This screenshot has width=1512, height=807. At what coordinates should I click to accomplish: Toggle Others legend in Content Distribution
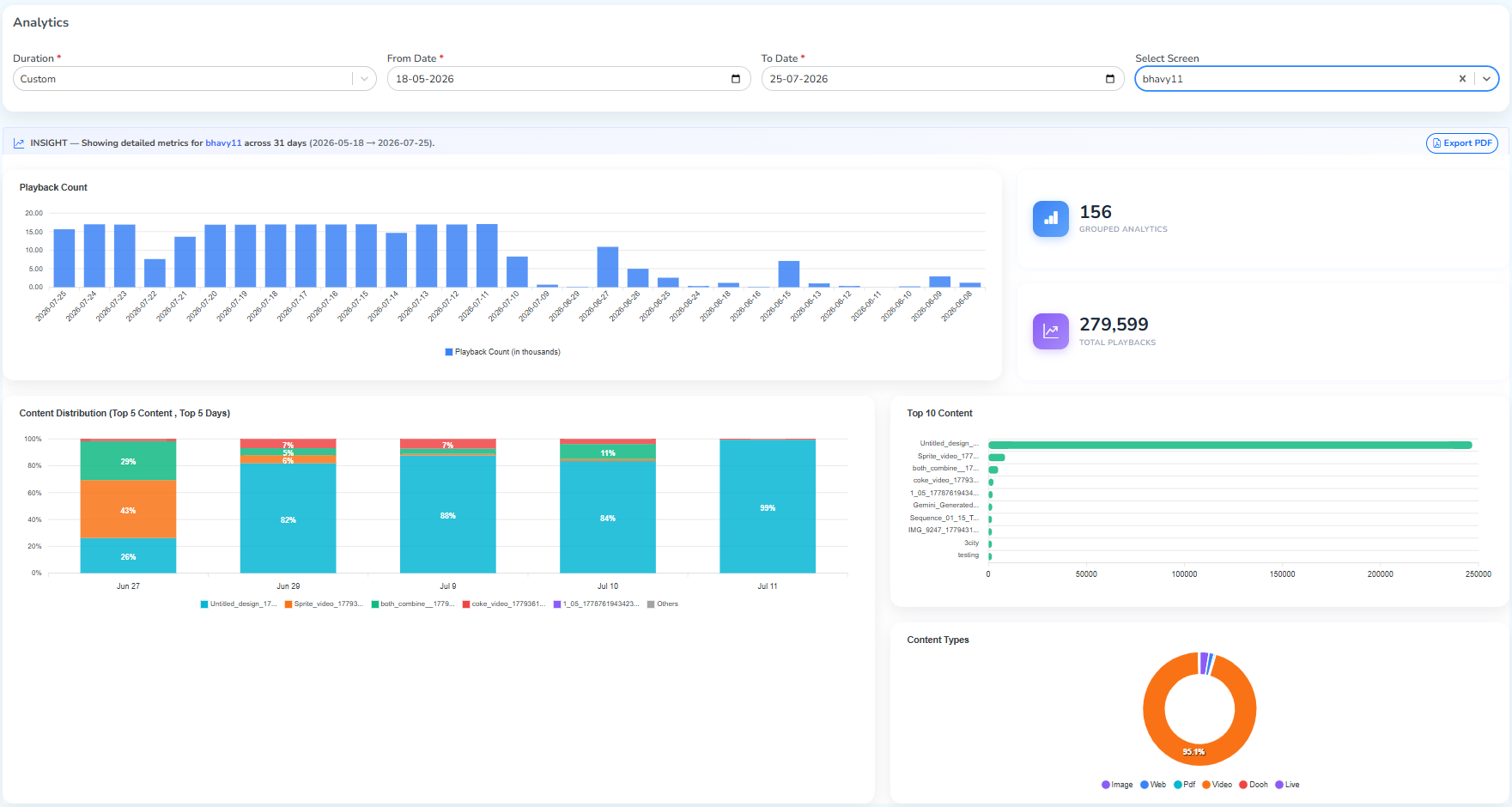click(x=663, y=604)
